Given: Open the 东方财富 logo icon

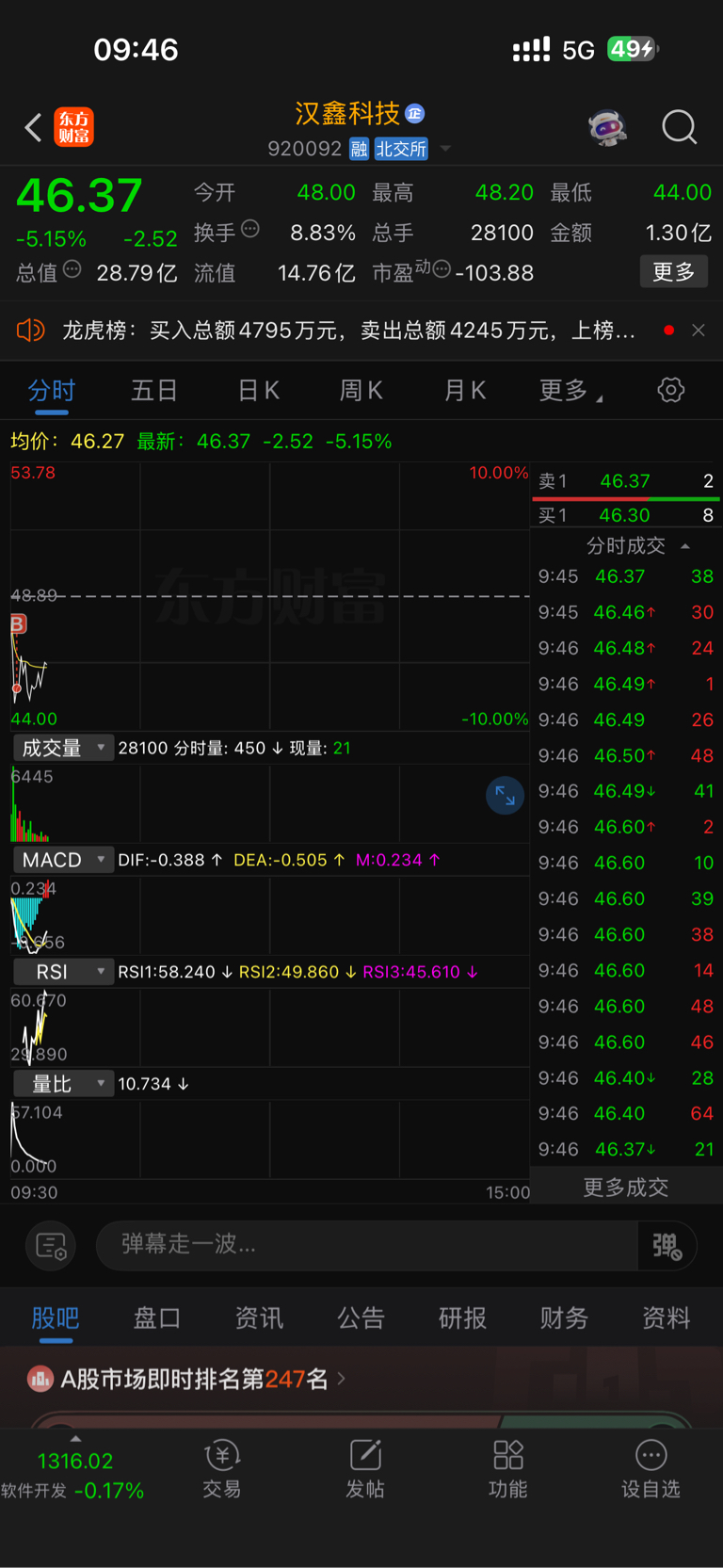Looking at the screenshot, I should point(74,127).
